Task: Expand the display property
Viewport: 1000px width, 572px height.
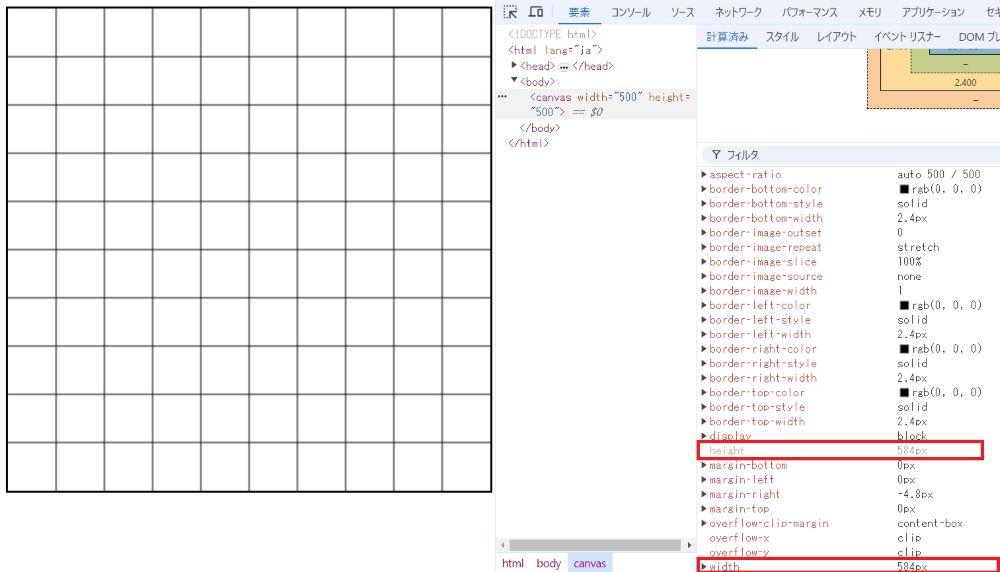Action: (x=704, y=436)
